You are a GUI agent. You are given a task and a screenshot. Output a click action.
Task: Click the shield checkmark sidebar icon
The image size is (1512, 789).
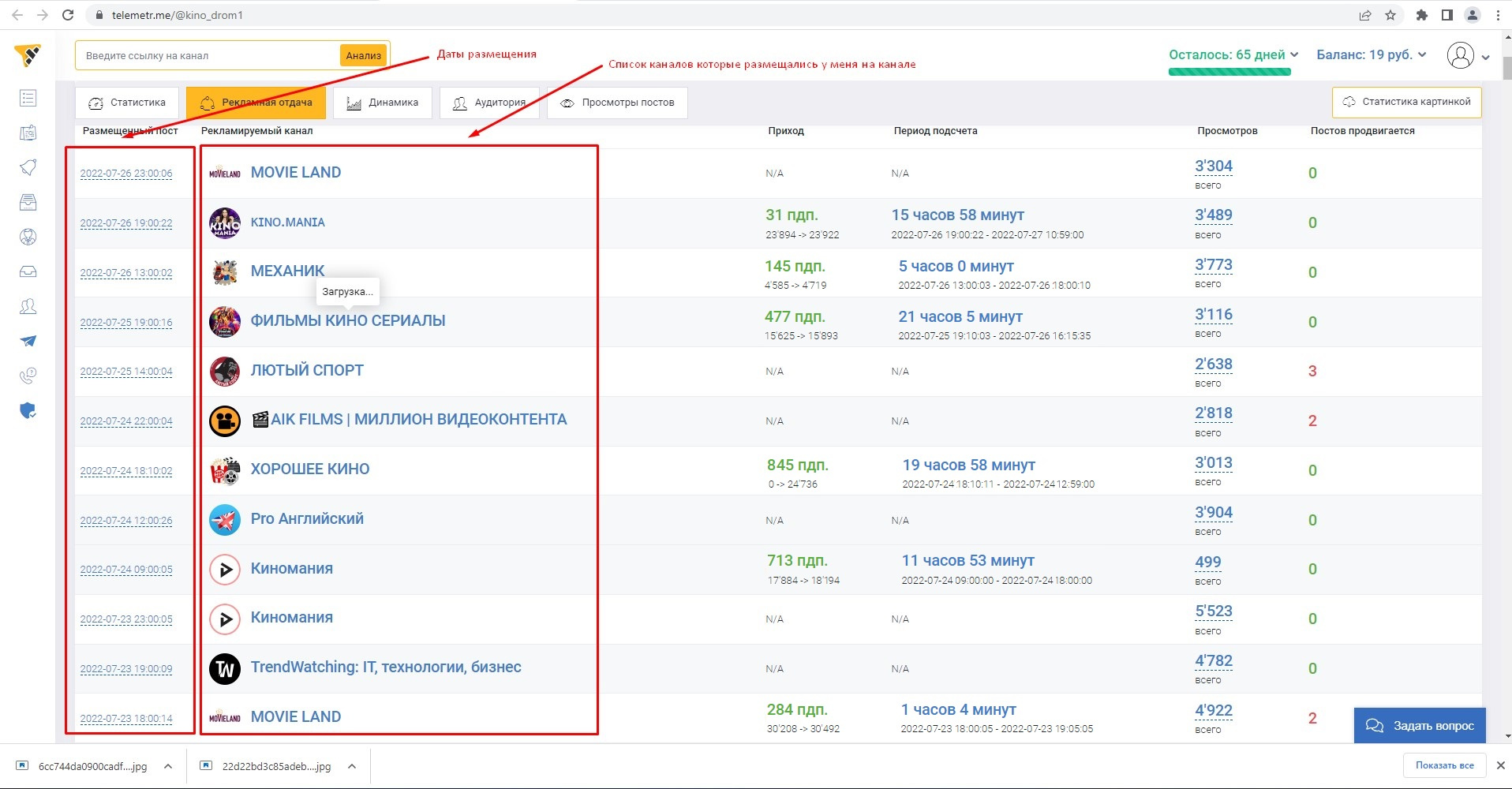28,410
